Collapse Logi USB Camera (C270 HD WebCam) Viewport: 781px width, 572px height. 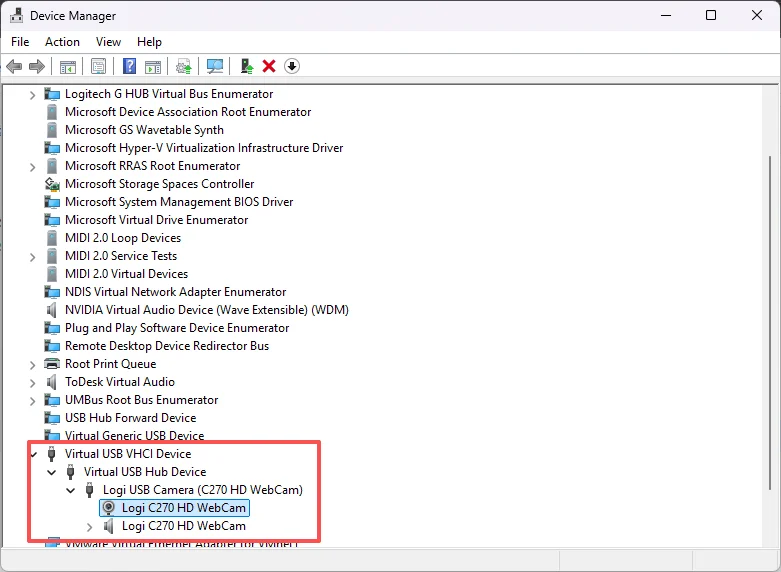click(x=71, y=490)
